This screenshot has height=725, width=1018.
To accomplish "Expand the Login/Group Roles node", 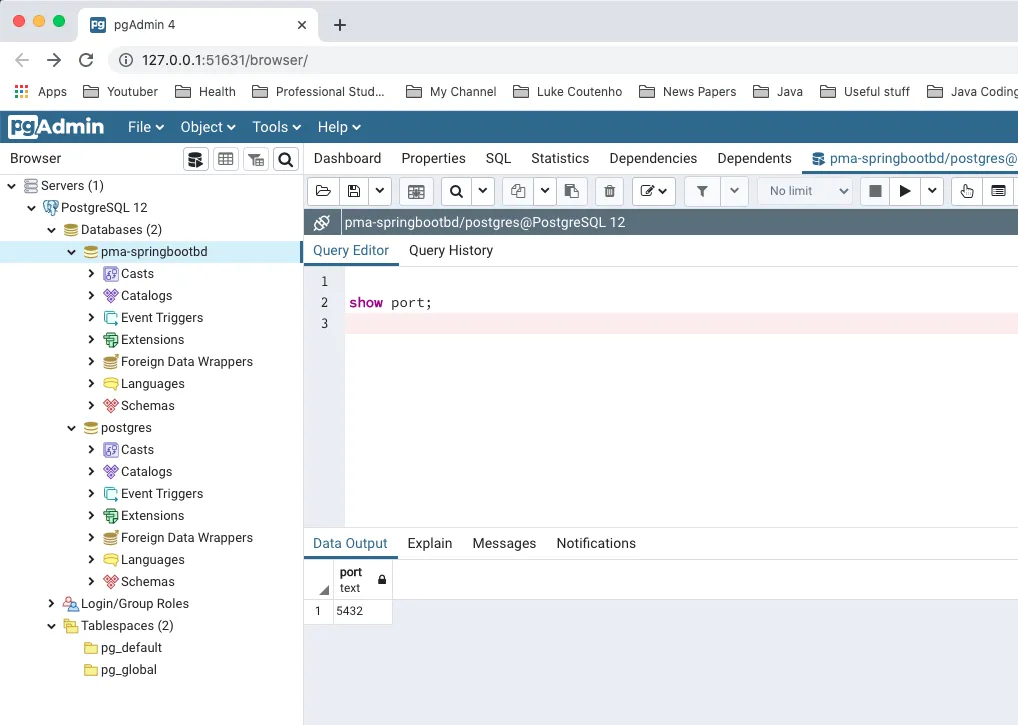I will (52, 604).
